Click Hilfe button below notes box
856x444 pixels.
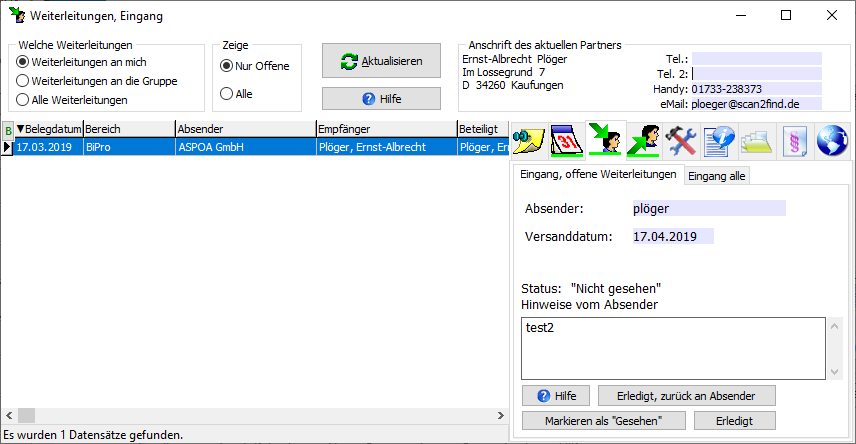pos(556,396)
